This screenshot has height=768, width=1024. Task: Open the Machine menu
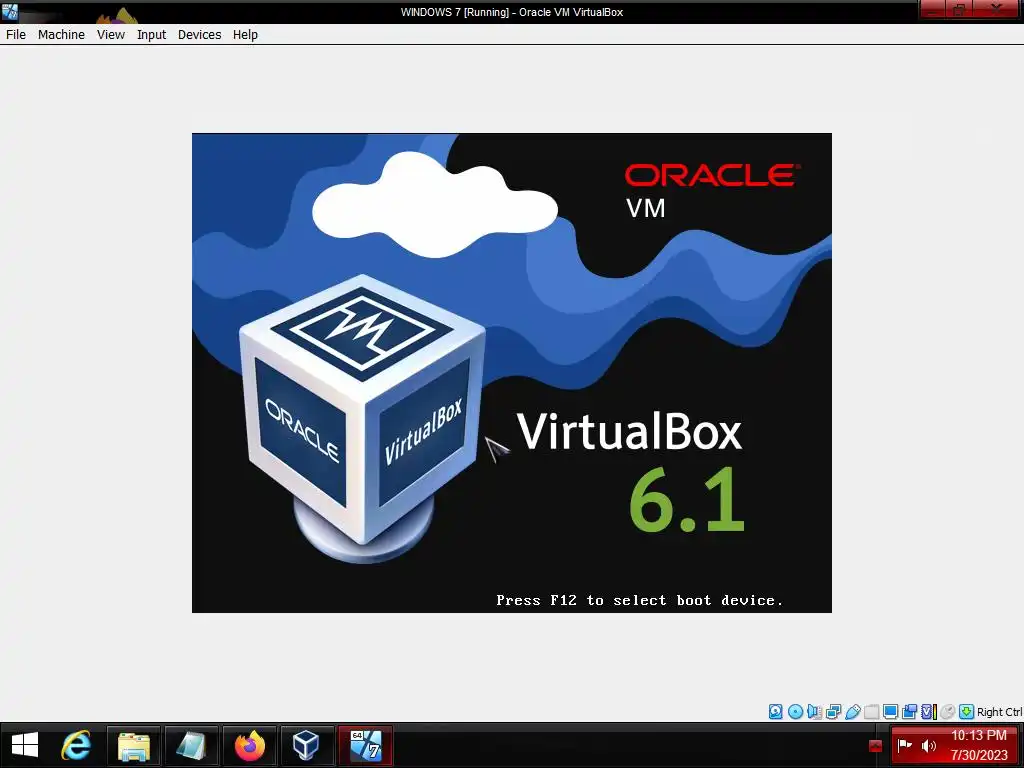(x=61, y=35)
